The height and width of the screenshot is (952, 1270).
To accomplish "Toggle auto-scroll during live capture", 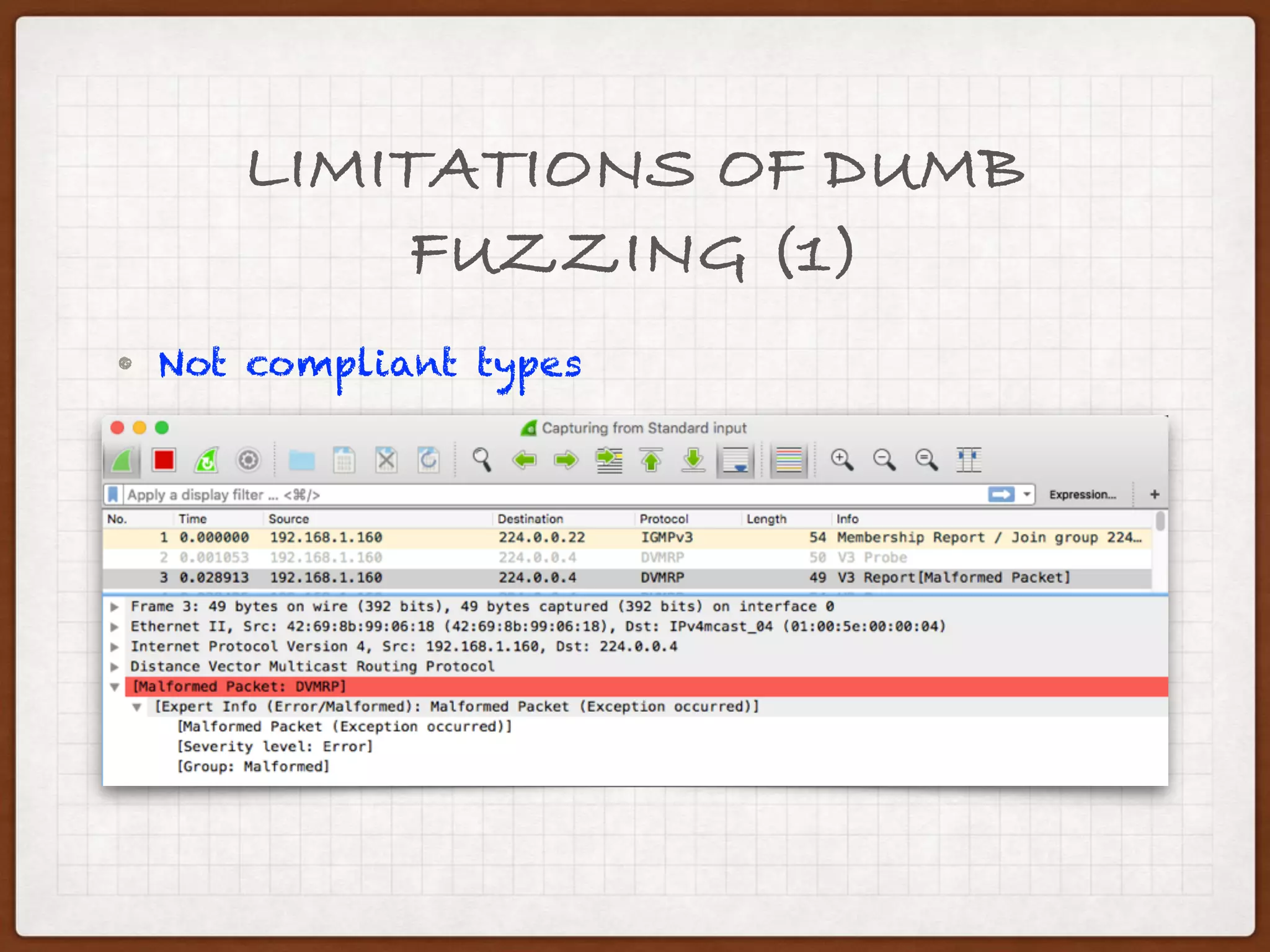I will pyautogui.click(x=735, y=461).
